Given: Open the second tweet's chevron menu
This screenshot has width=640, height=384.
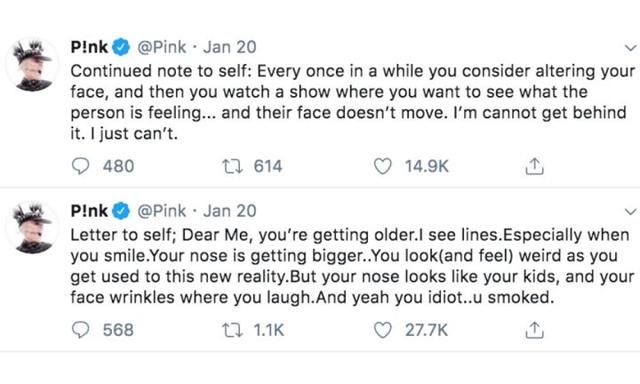Looking at the screenshot, I should [x=631, y=212].
